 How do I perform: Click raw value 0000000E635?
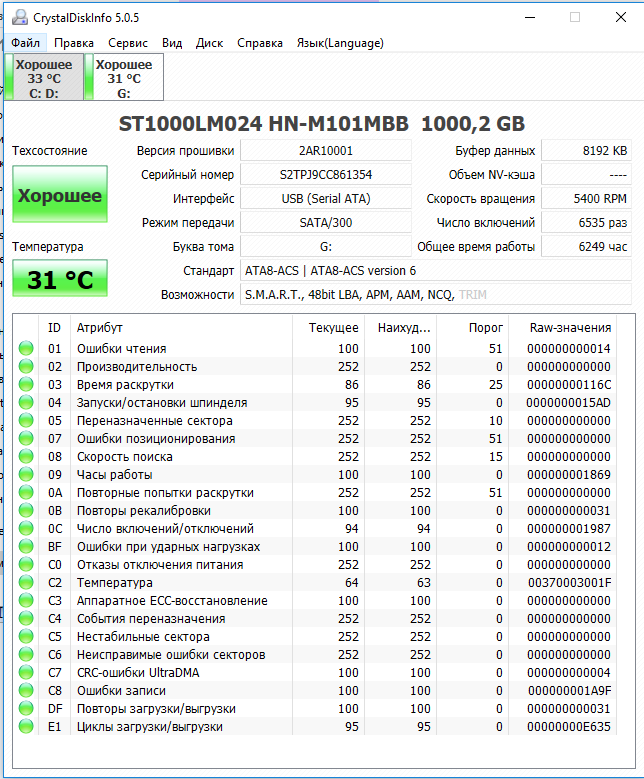(569, 726)
